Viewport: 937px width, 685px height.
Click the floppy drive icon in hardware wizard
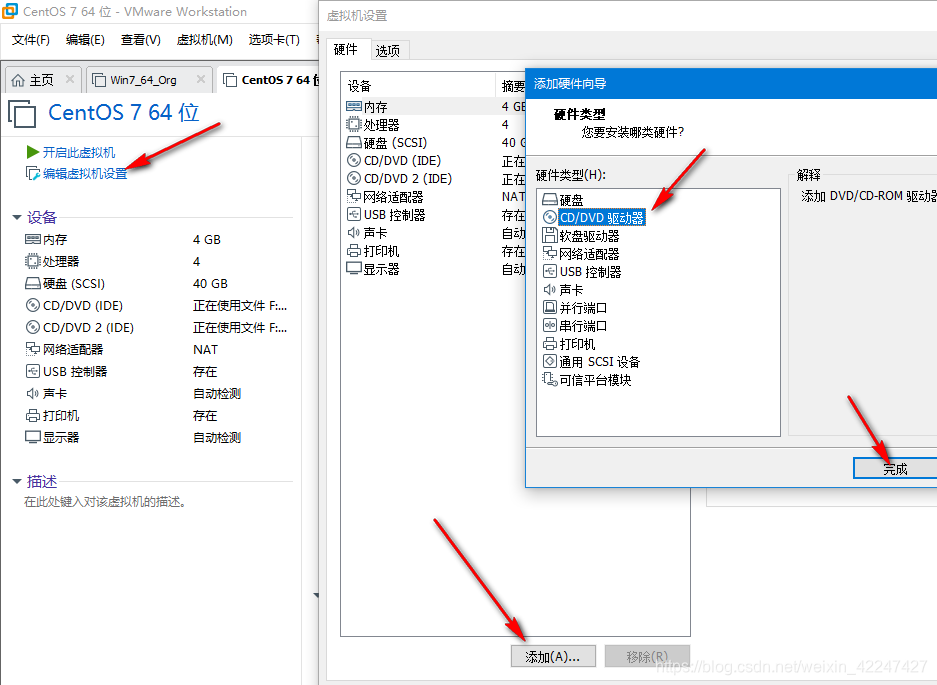coord(550,235)
